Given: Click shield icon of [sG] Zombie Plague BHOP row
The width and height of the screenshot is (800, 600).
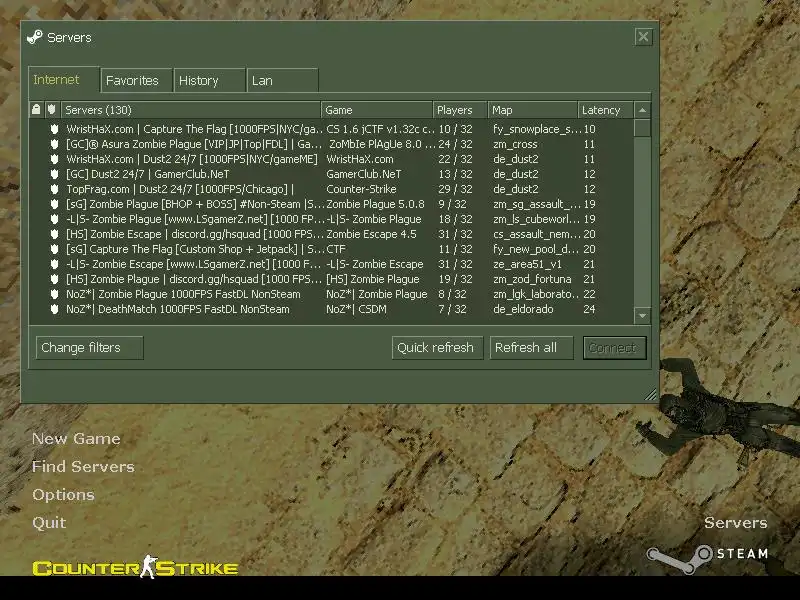Looking at the screenshot, I should pyautogui.click(x=54, y=204).
